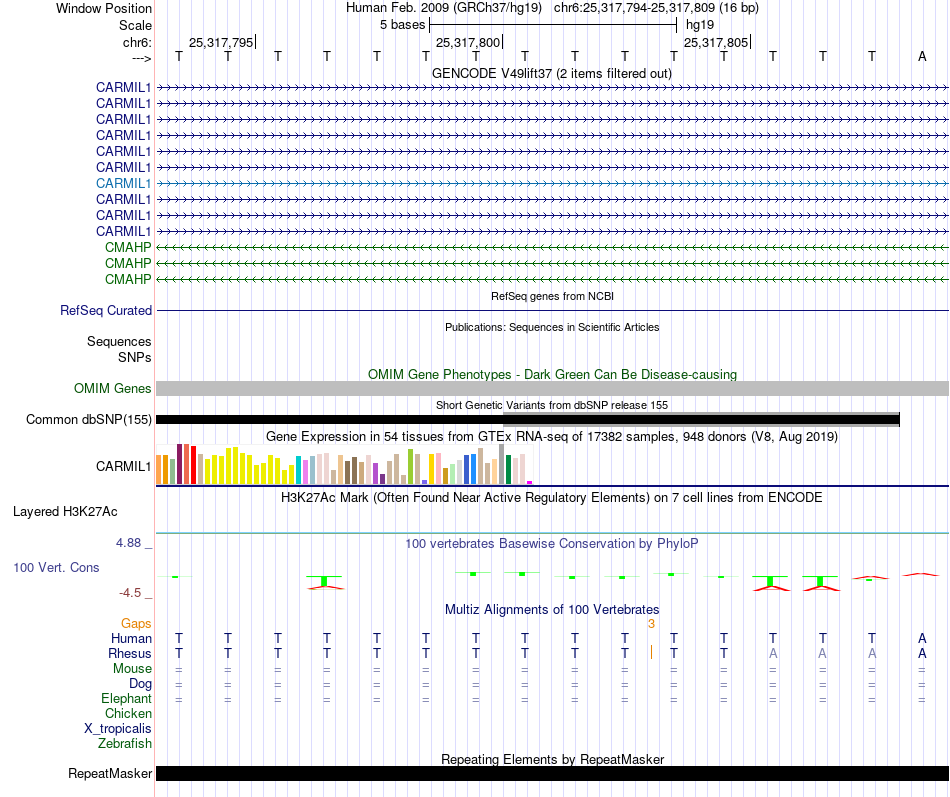Click the gray OMIM Genes bar

click(x=552, y=388)
